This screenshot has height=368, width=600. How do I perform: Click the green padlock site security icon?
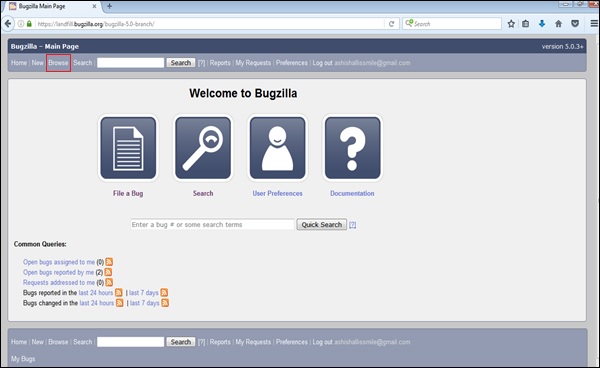29,24
